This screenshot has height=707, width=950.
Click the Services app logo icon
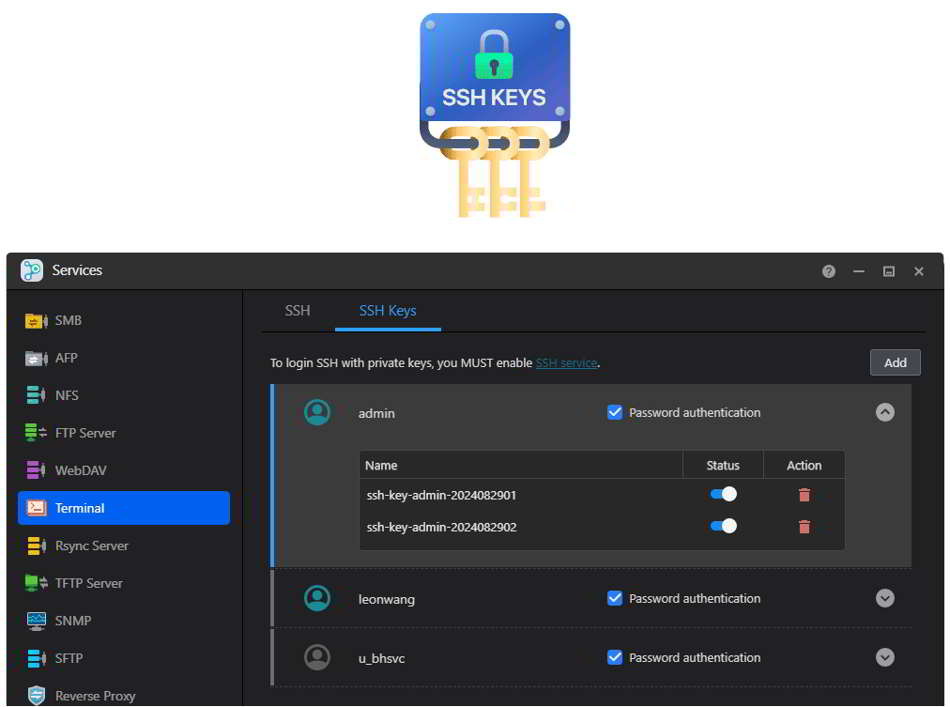point(32,270)
